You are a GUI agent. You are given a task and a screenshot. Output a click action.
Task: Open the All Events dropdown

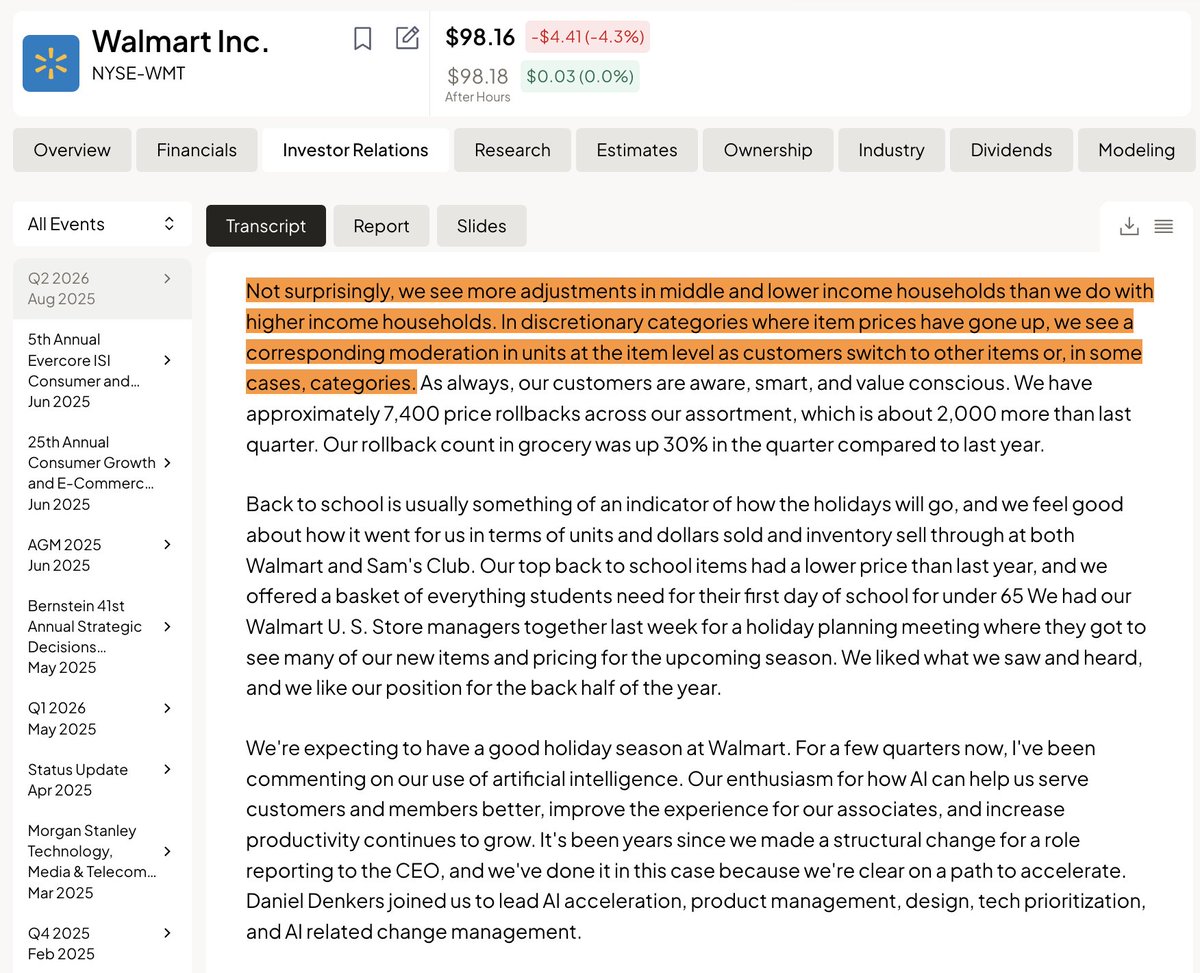(x=102, y=224)
